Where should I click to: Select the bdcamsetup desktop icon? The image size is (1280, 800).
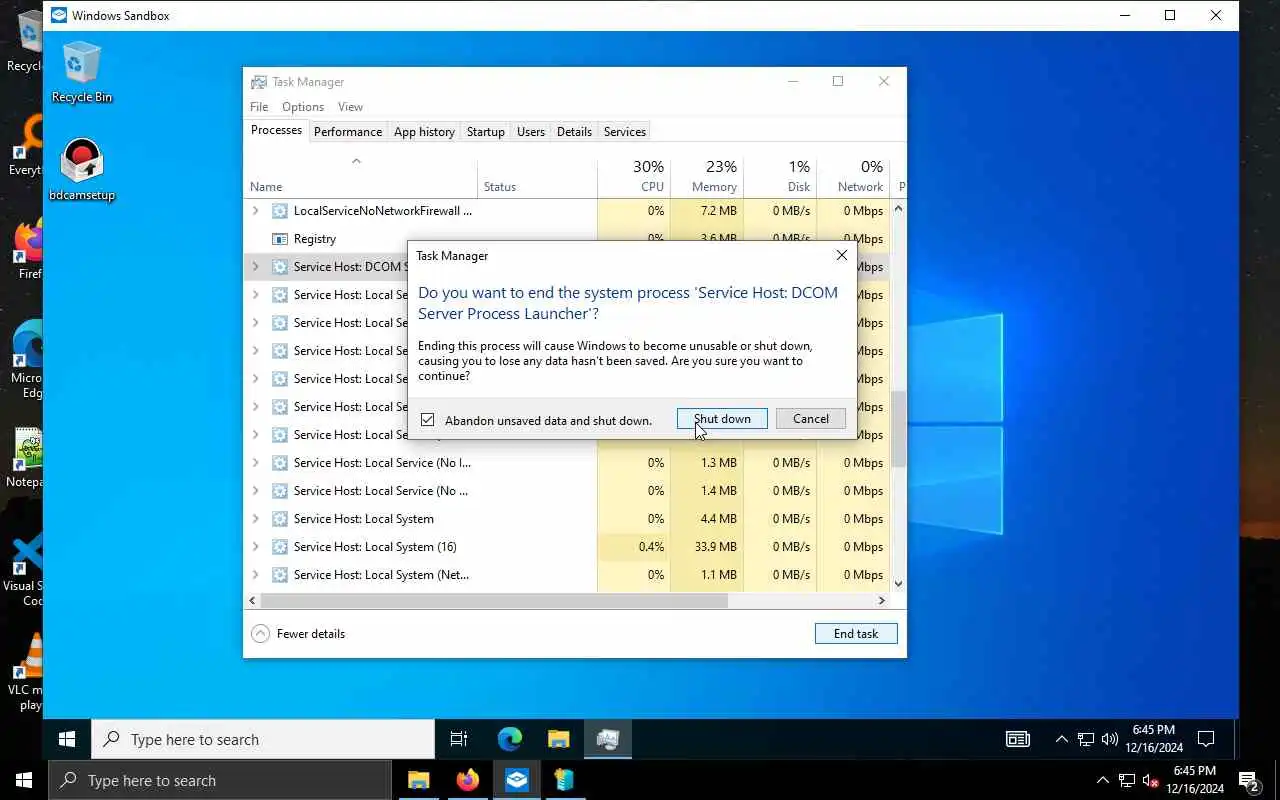pos(82,170)
